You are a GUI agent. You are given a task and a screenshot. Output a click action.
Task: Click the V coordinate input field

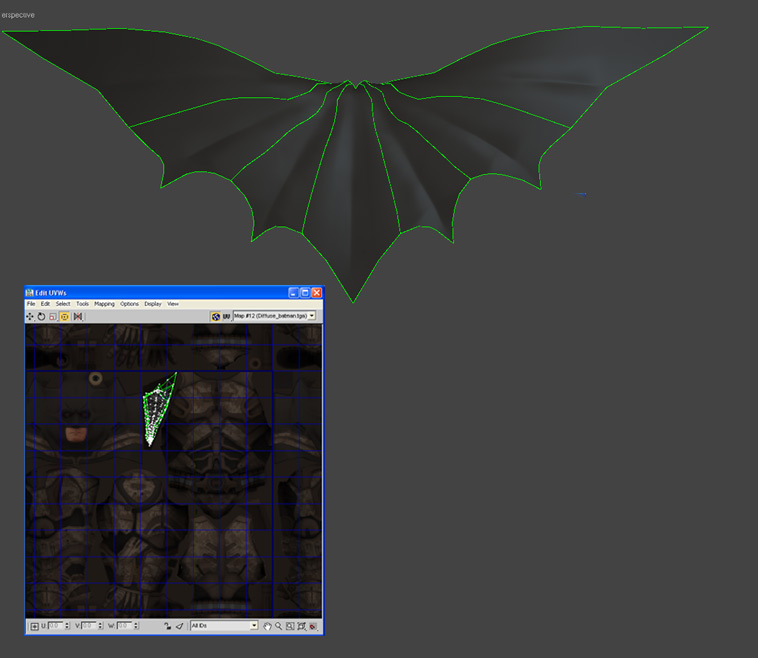(89, 626)
